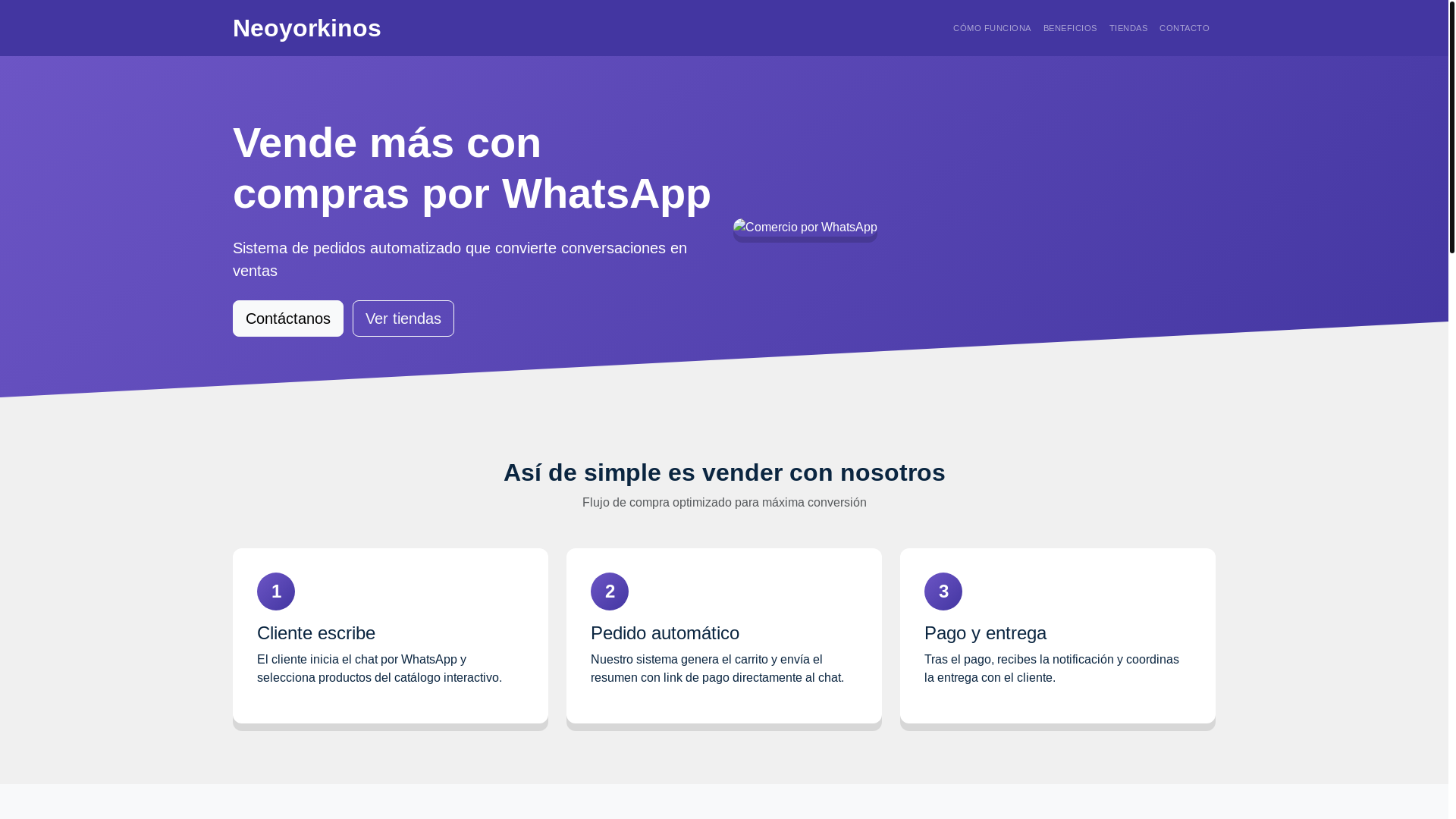This screenshot has width=1456, height=819.
Task: Click the 'Vende más con compras por WhatsApp' headline
Action: pyautogui.click(x=472, y=168)
